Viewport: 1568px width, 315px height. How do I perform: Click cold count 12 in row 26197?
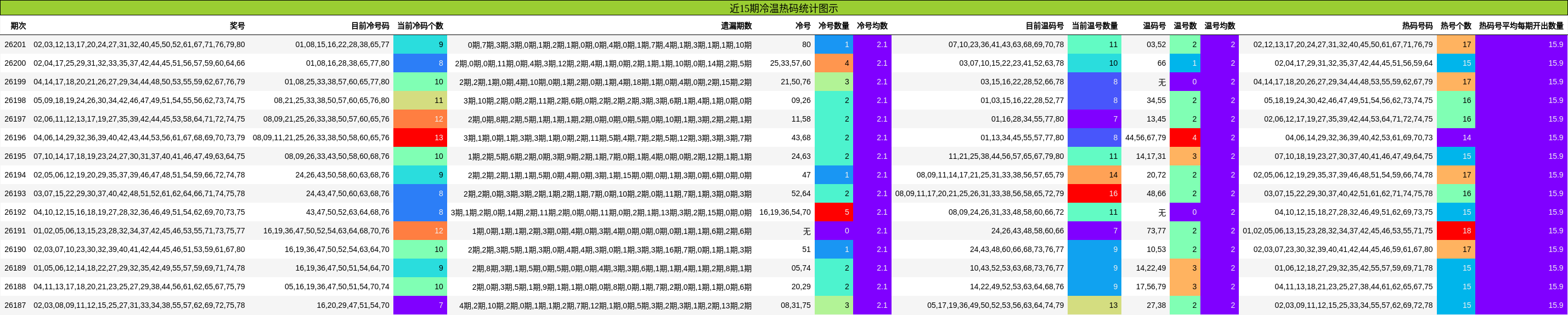[x=420, y=119]
